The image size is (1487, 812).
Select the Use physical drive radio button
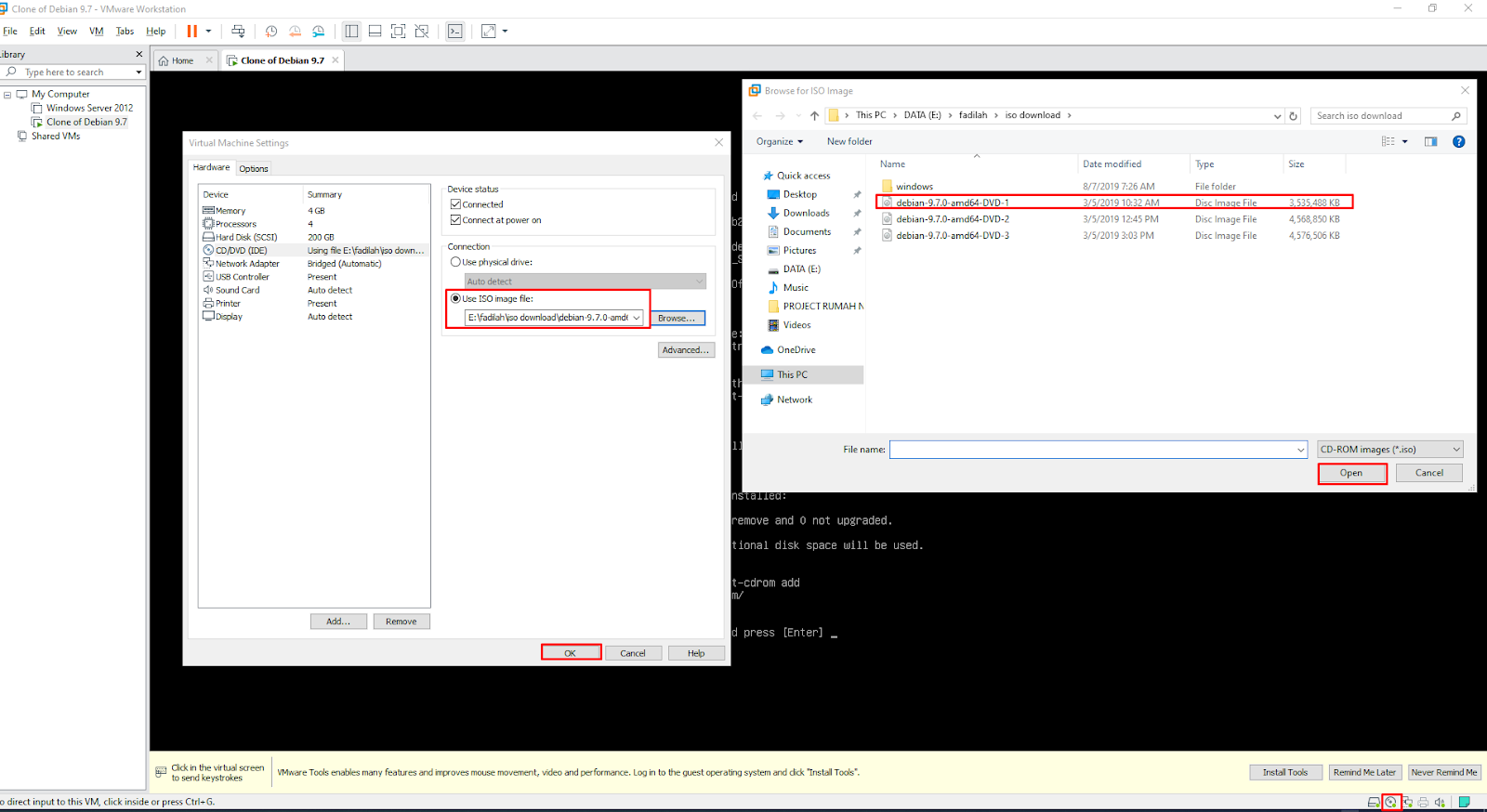pyautogui.click(x=455, y=262)
